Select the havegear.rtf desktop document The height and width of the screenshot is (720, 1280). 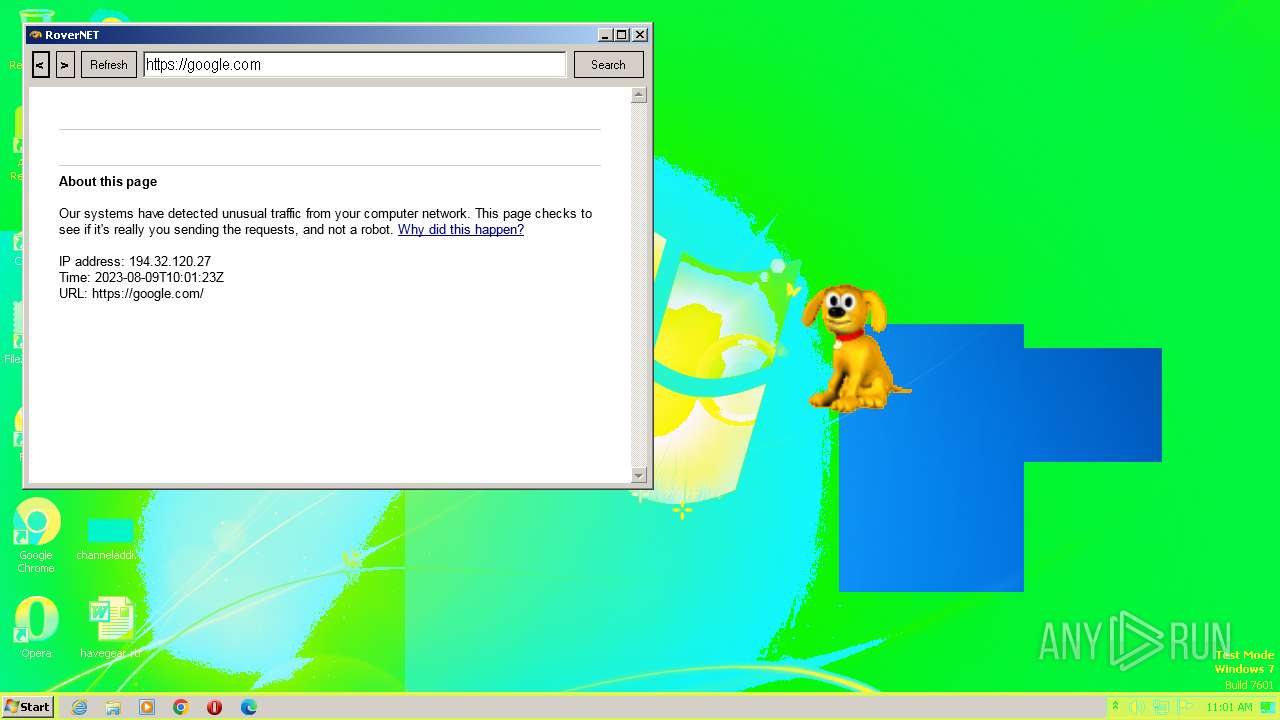[x=110, y=628]
